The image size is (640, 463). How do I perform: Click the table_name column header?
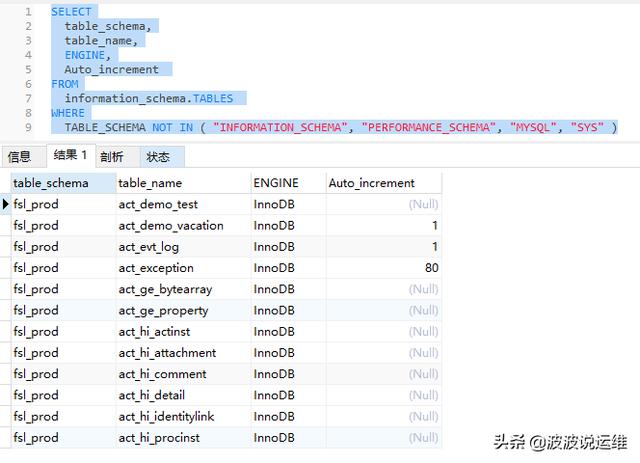pos(183,183)
